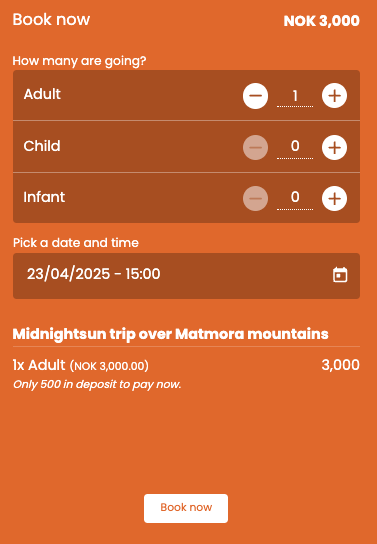The image size is (377, 544).
Task: Focus the Child quantity number field
Action: pyautogui.click(x=295, y=147)
